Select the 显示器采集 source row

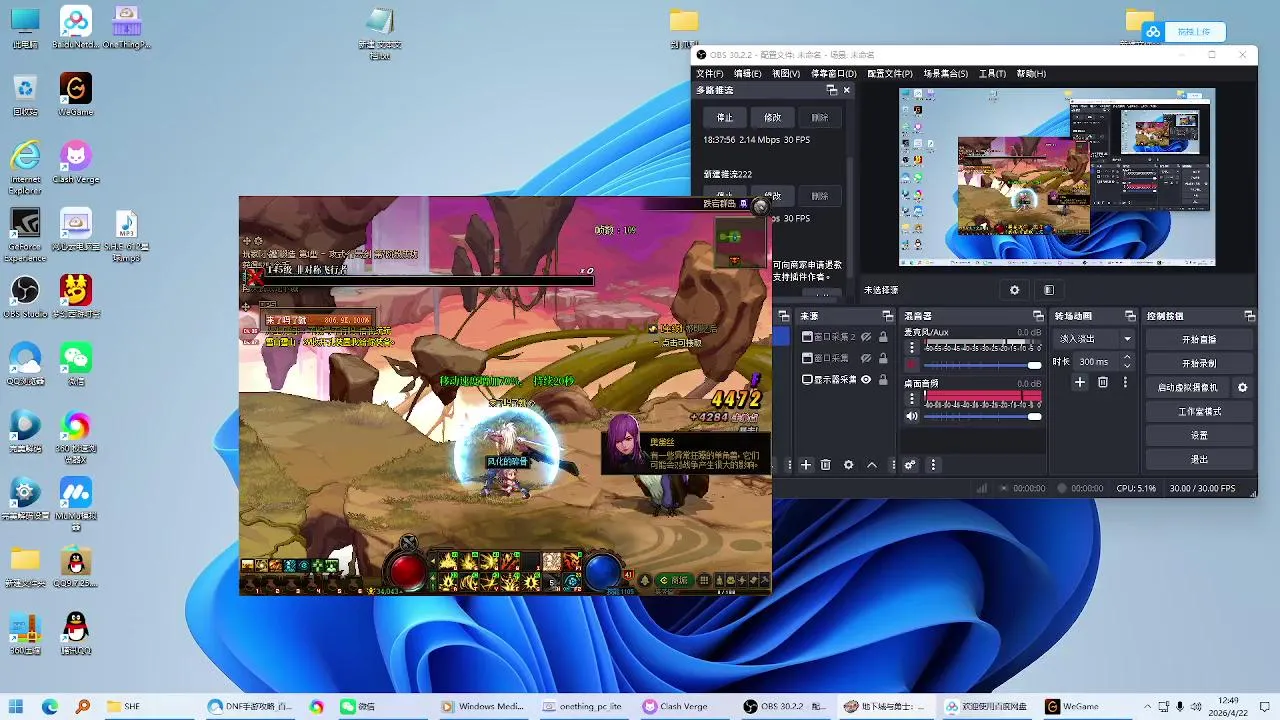pos(845,380)
